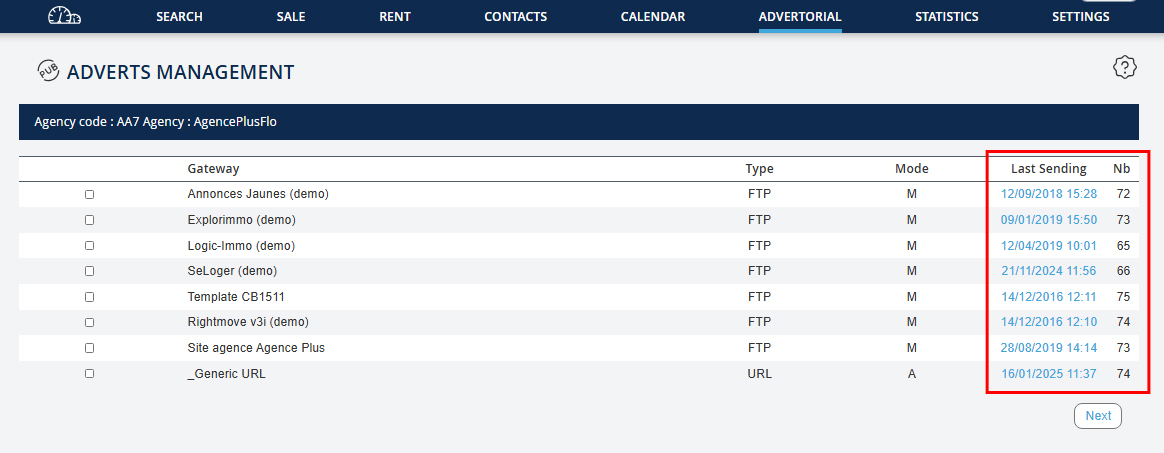This screenshot has height=453, width=1164.
Task: Click the Last Sending column header
Action: [x=1048, y=169]
